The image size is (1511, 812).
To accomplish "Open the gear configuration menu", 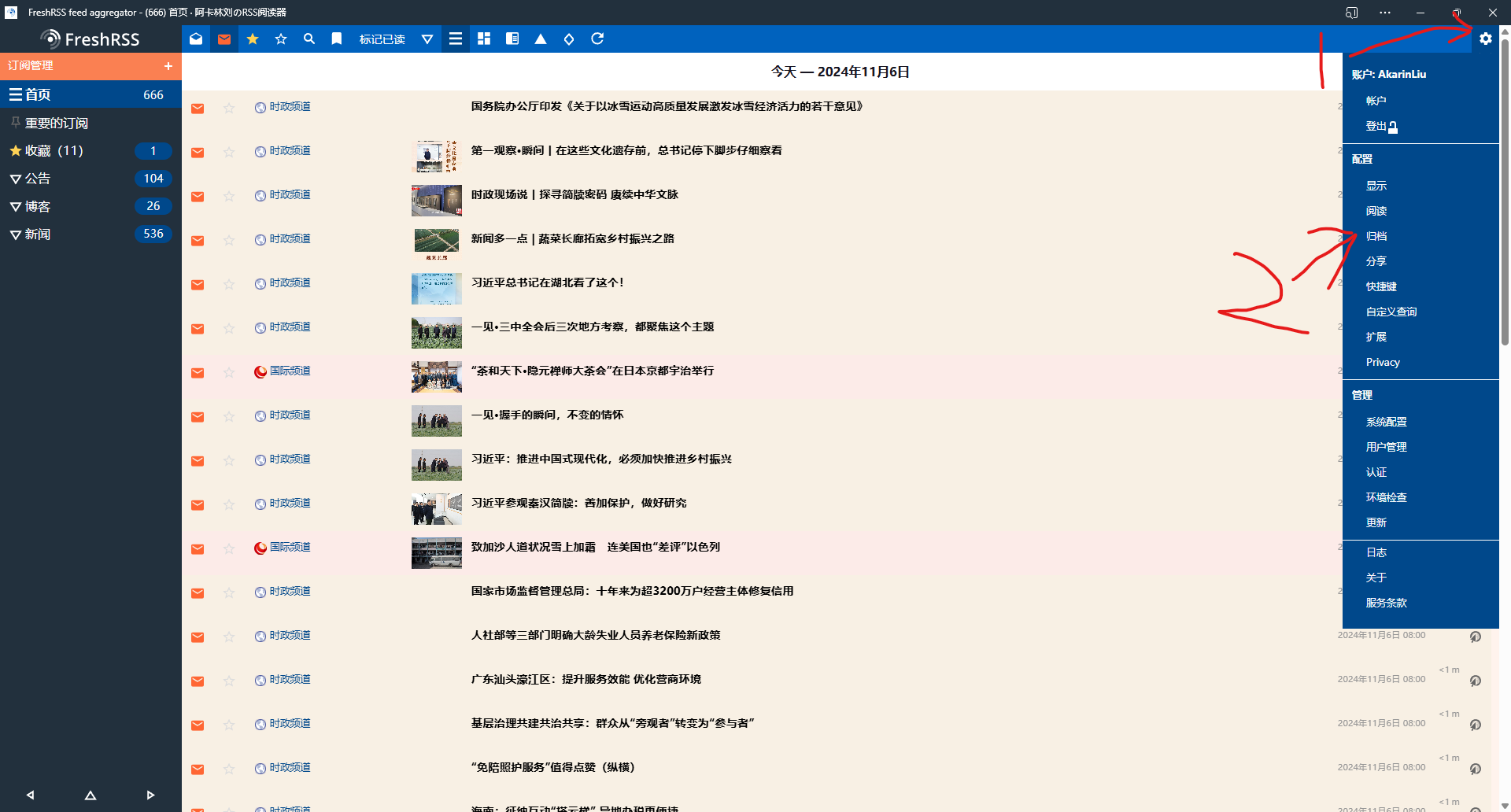I will tap(1485, 39).
